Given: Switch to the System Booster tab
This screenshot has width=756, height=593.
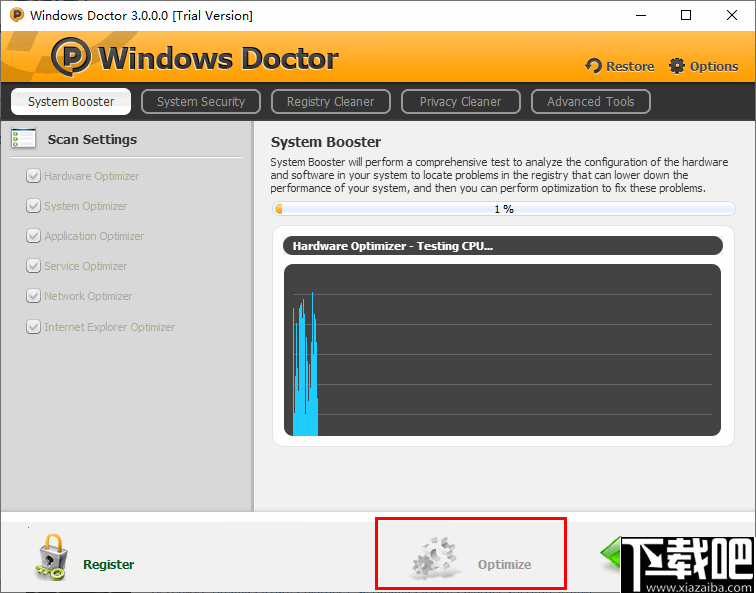Looking at the screenshot, I should pos(71,101).
